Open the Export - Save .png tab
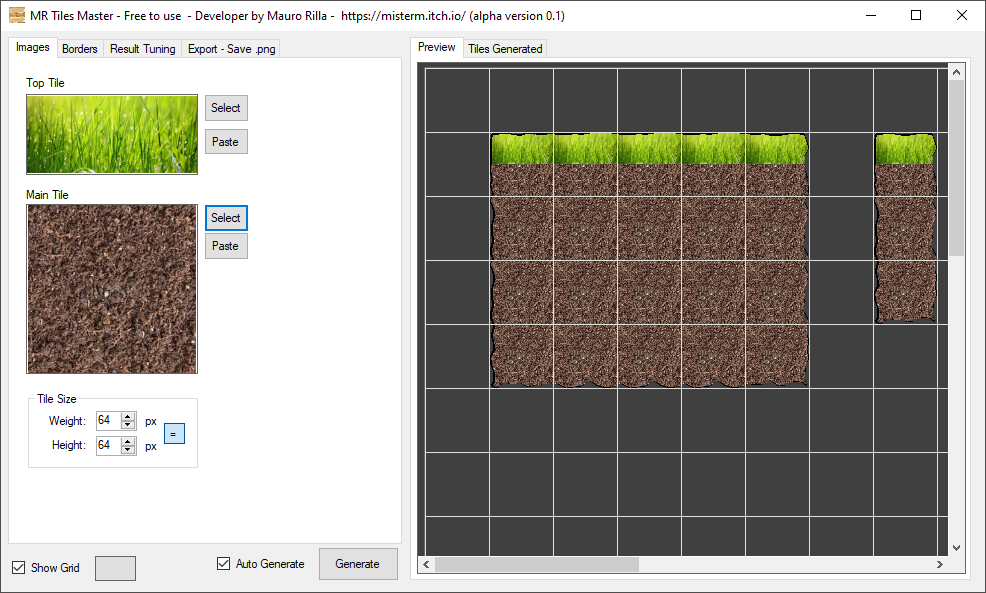 pyautogui.click(x=231, y=48)
